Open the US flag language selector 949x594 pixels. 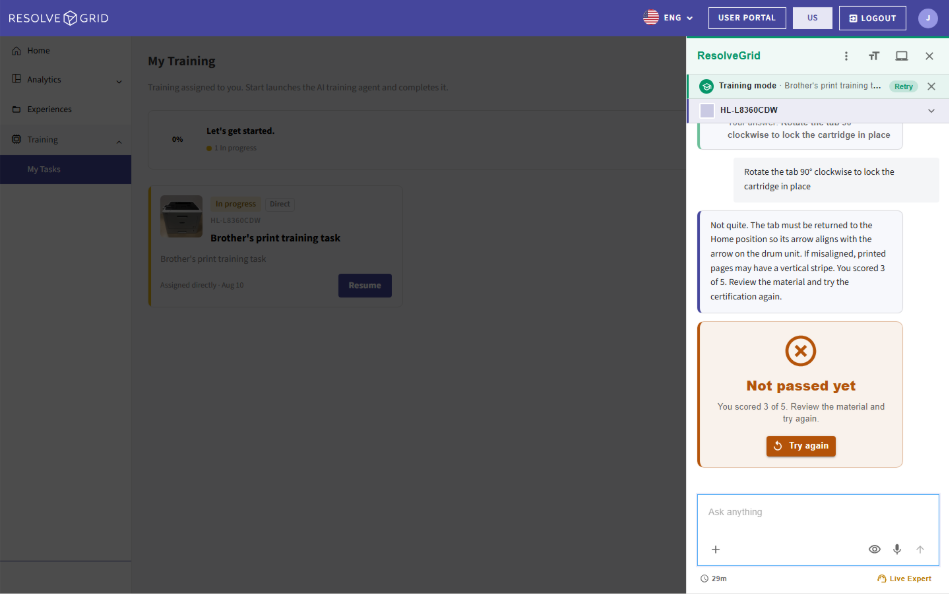coord(668,18)
